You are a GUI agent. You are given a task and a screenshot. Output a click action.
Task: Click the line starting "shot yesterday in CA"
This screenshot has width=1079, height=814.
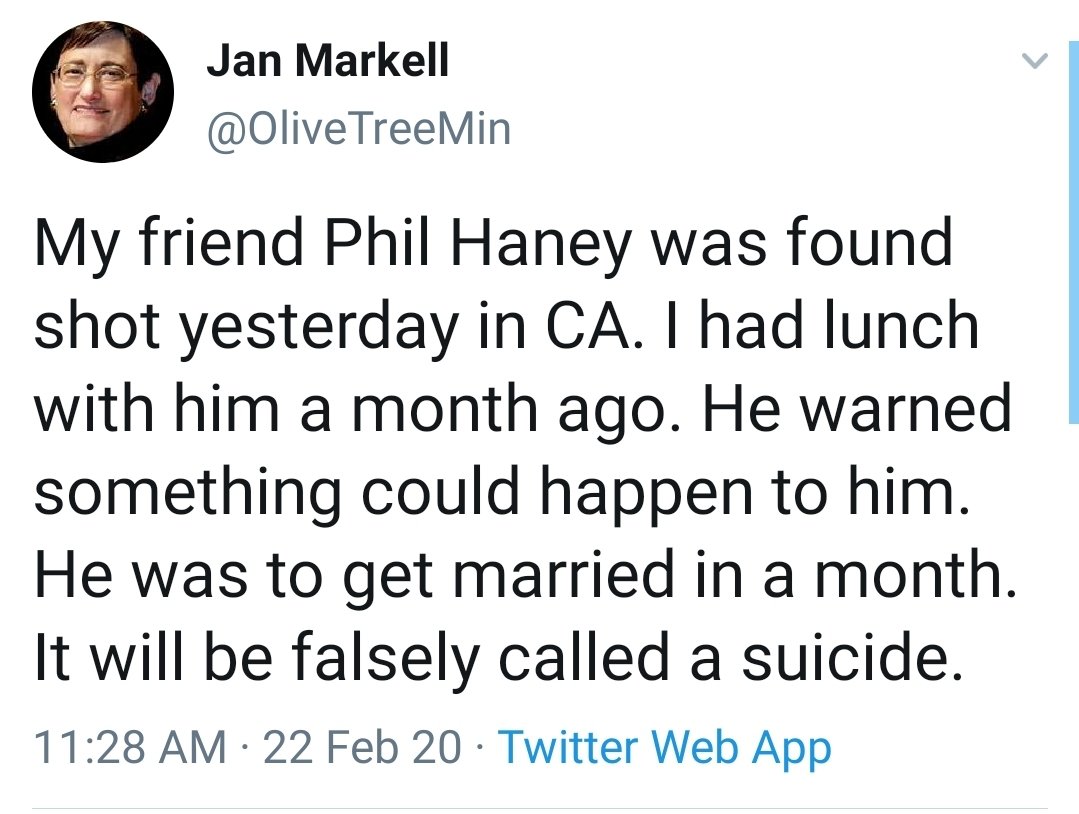(506, 327)
